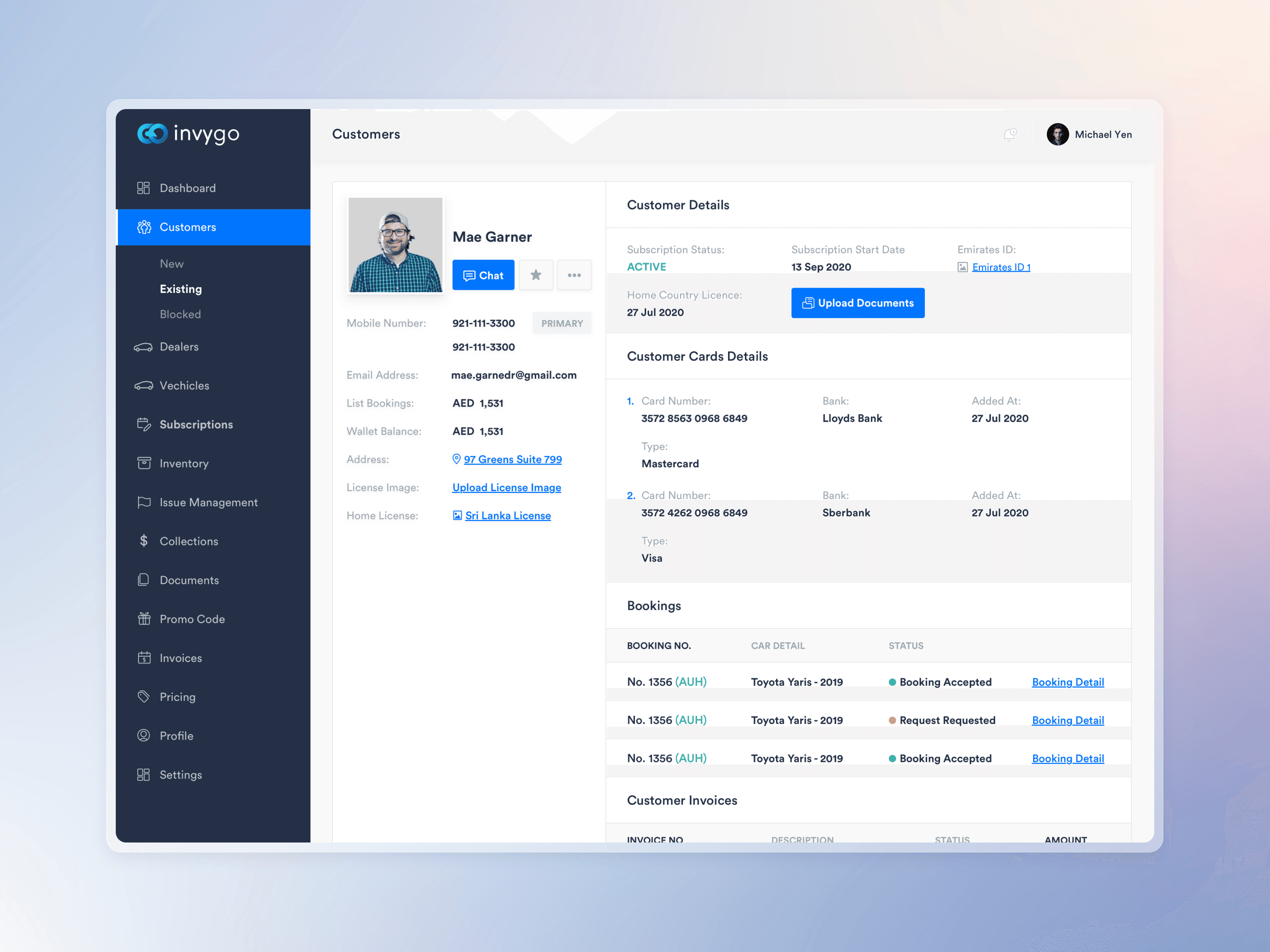Start a Chat with Mae Garner
Screen dimensions: 1270x952
coord(483,275)
